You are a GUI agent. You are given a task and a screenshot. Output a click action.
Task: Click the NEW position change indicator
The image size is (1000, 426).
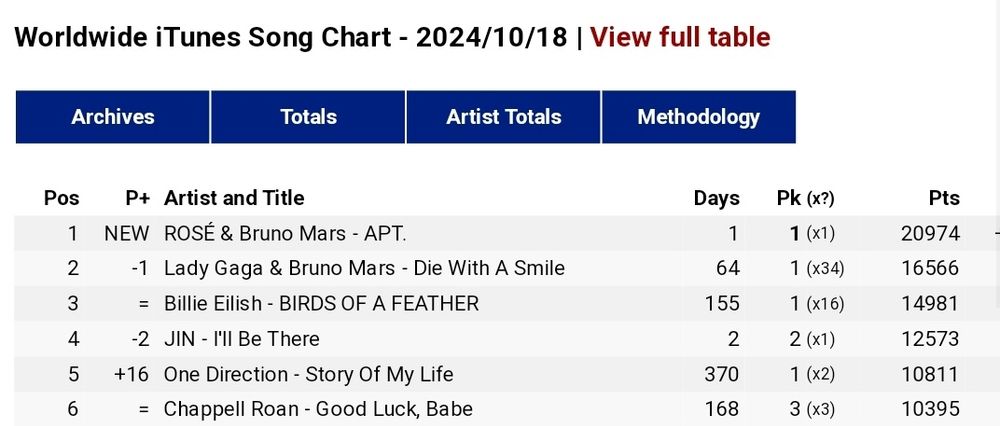(x=126, y=234)
